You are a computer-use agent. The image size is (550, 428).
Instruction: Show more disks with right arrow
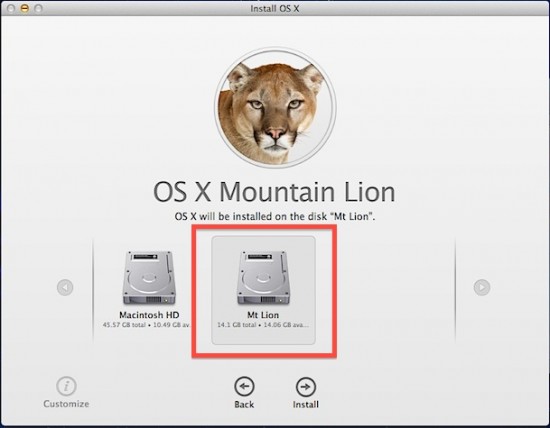(x=482, y=287)
